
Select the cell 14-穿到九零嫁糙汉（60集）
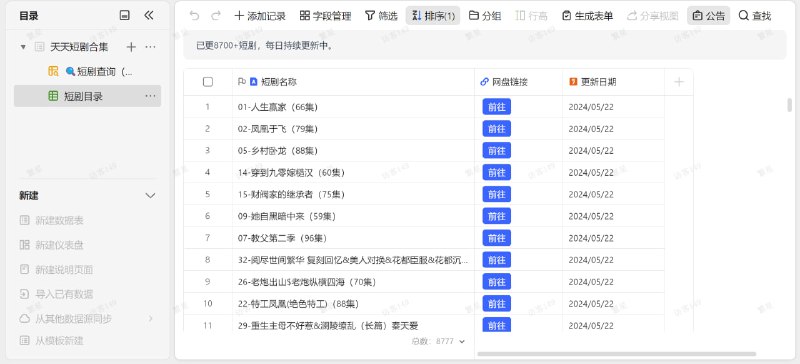(353, 173)
